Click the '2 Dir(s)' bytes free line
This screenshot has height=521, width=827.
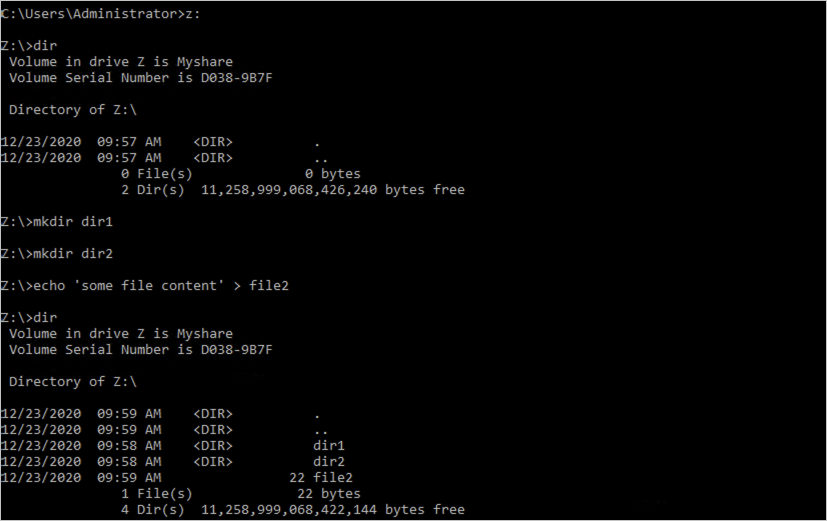tap(293, 190)
